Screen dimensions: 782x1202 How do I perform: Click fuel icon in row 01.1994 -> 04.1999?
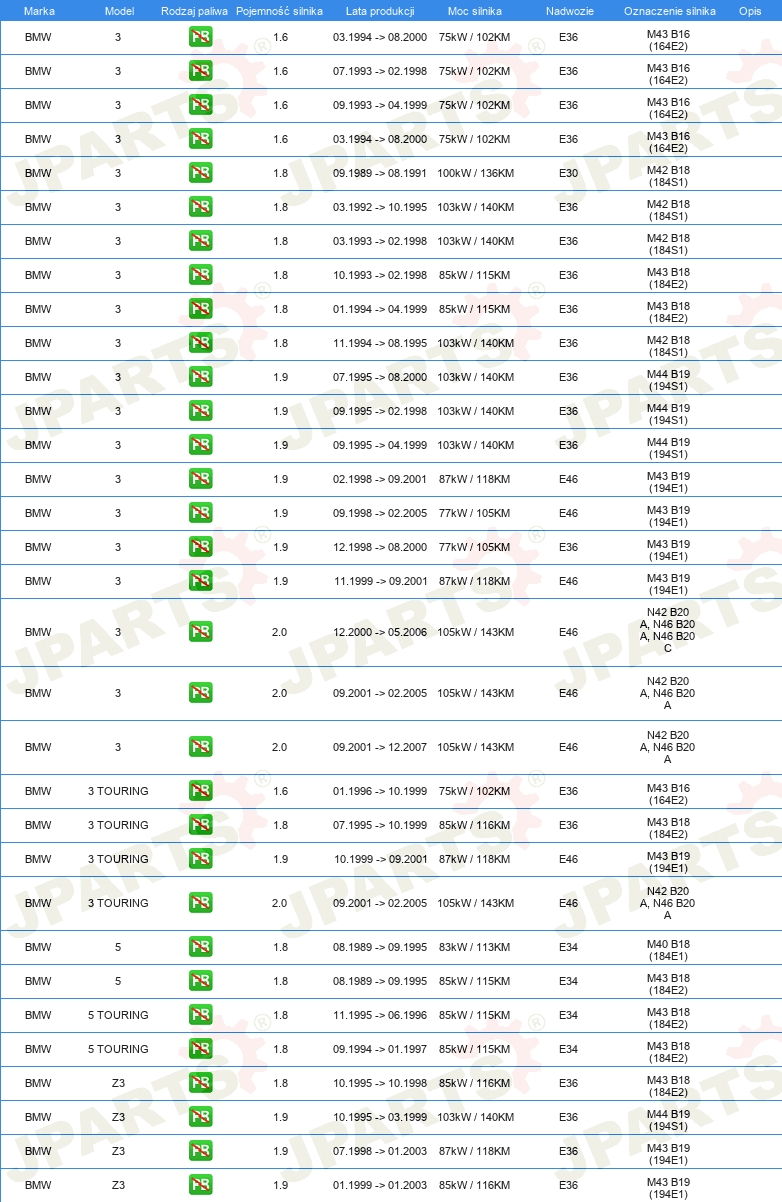(200, 310)
